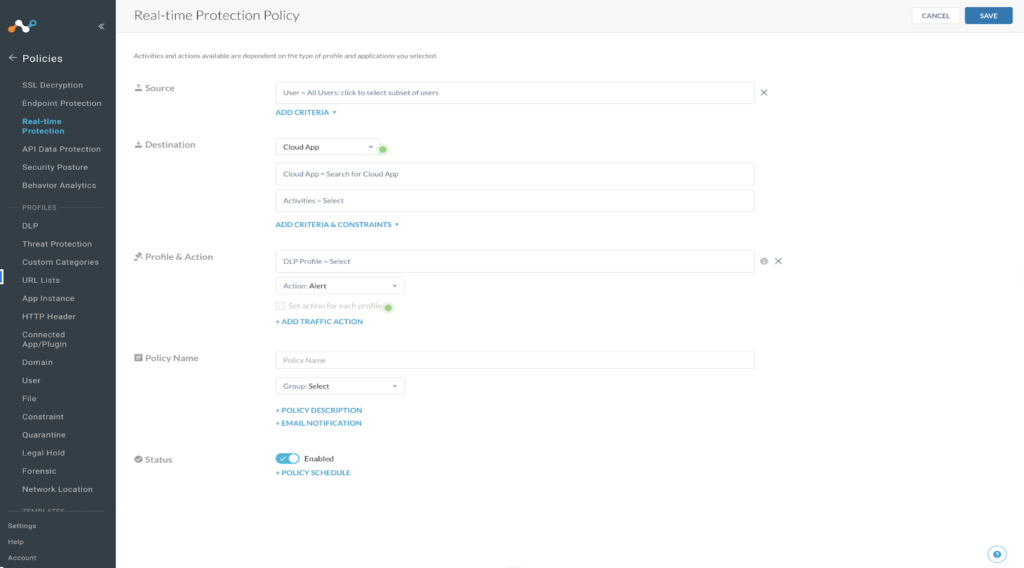1024x568 pixels.
Task: Expand ADD CRITERIA under Source
Action: (x=306, y=112)
